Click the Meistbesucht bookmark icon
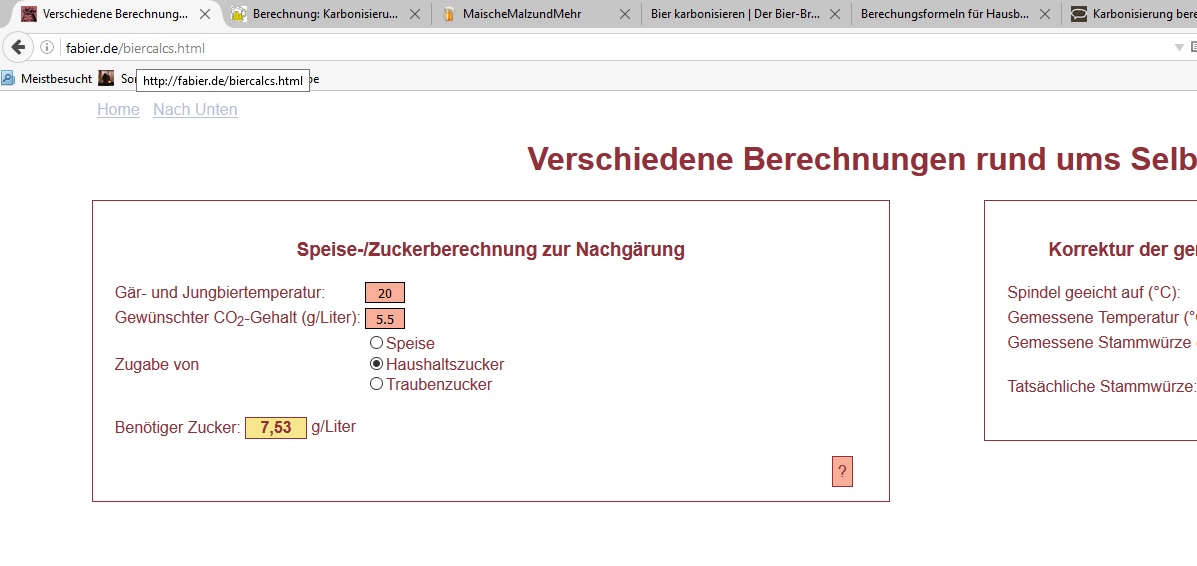The height and width of the screenshot is (566, 1197). pos(8,78)
